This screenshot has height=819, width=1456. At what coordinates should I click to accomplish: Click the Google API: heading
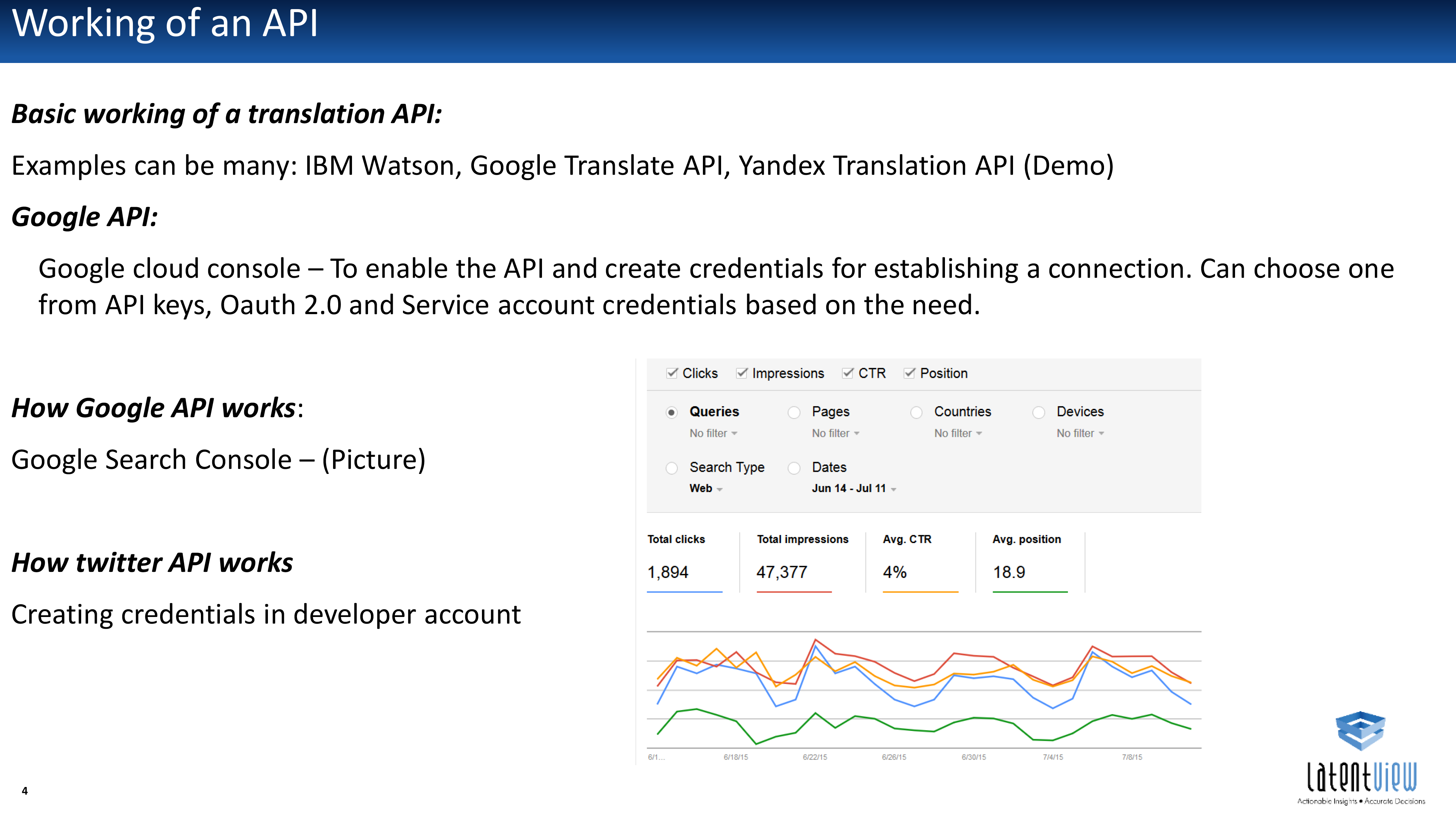click(85, 217)
